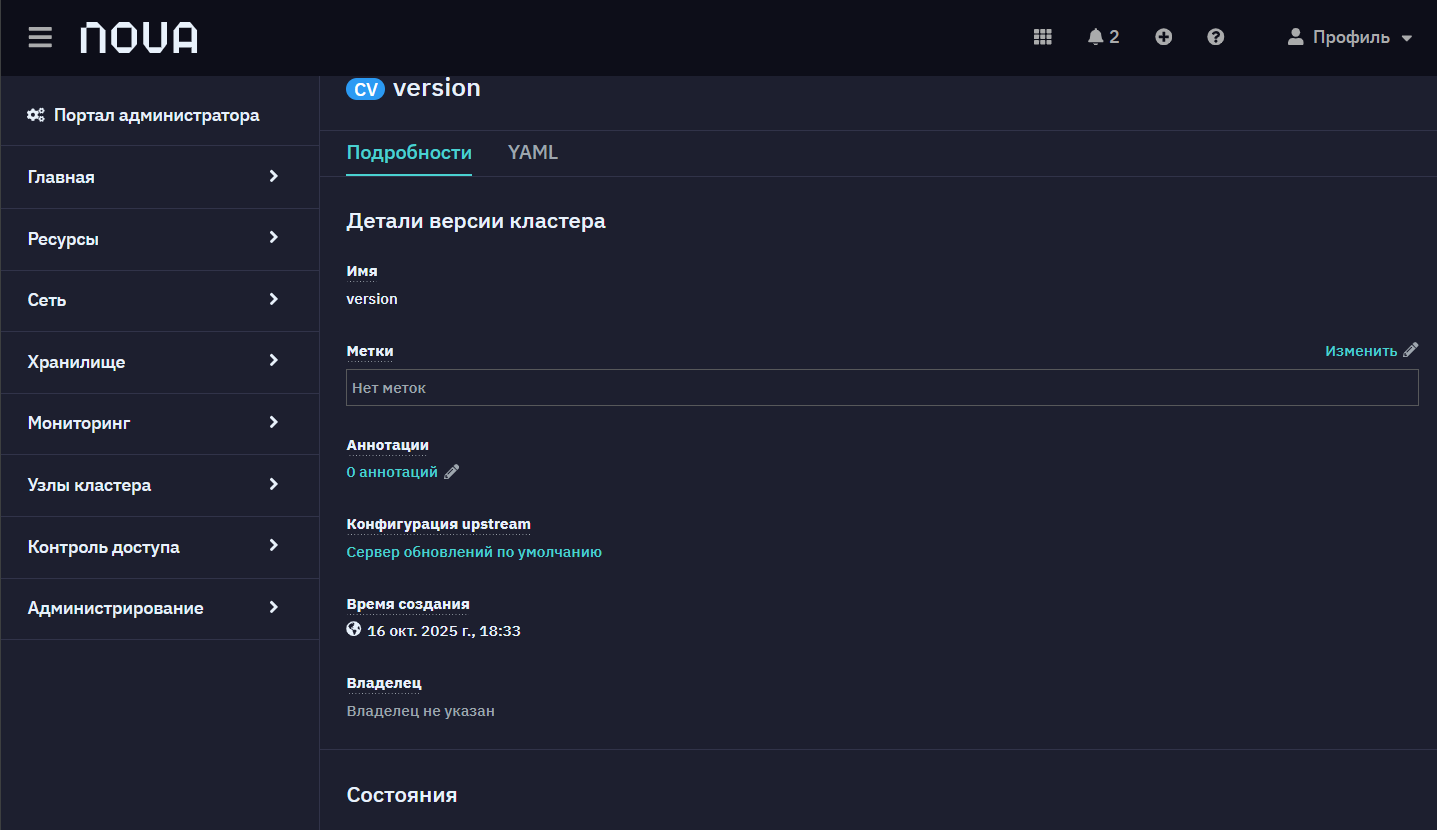1437x830 pixels.
Task: Click Изменить link to edit labels
Action: click(x=1361, y=350)
